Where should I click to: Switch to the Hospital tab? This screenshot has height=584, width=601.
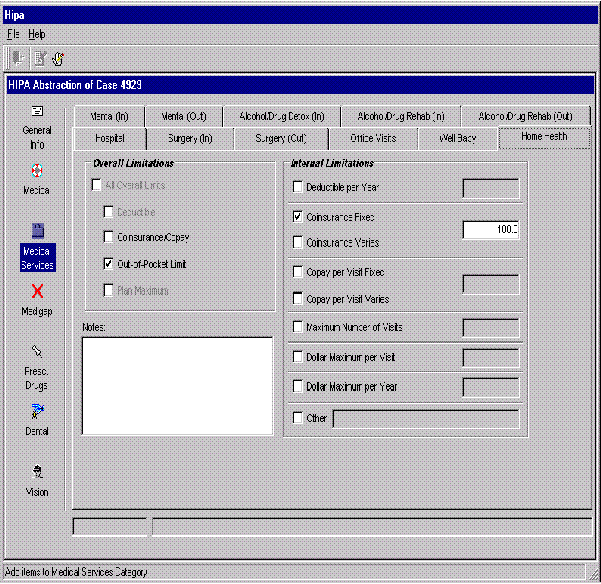click(109, 138)
